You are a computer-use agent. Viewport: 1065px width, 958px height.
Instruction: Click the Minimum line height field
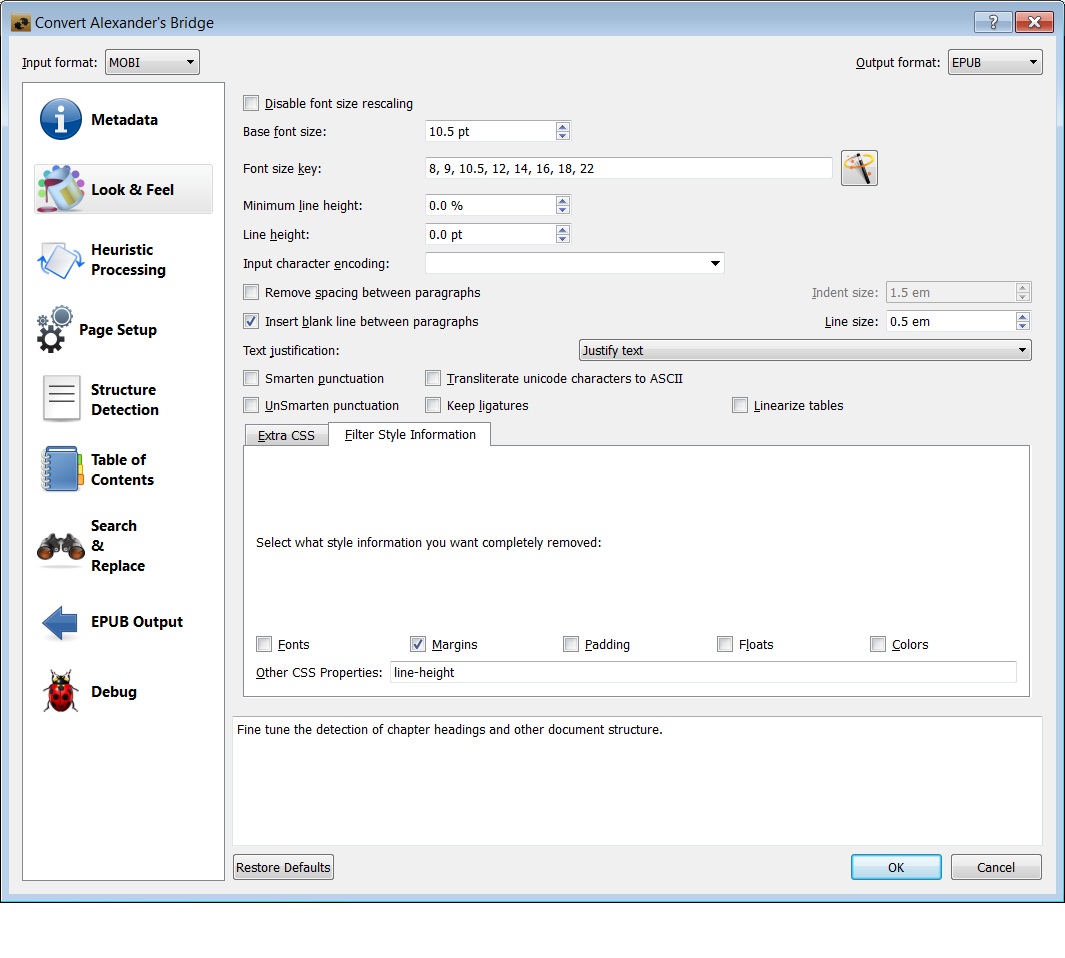coord(490,205)
